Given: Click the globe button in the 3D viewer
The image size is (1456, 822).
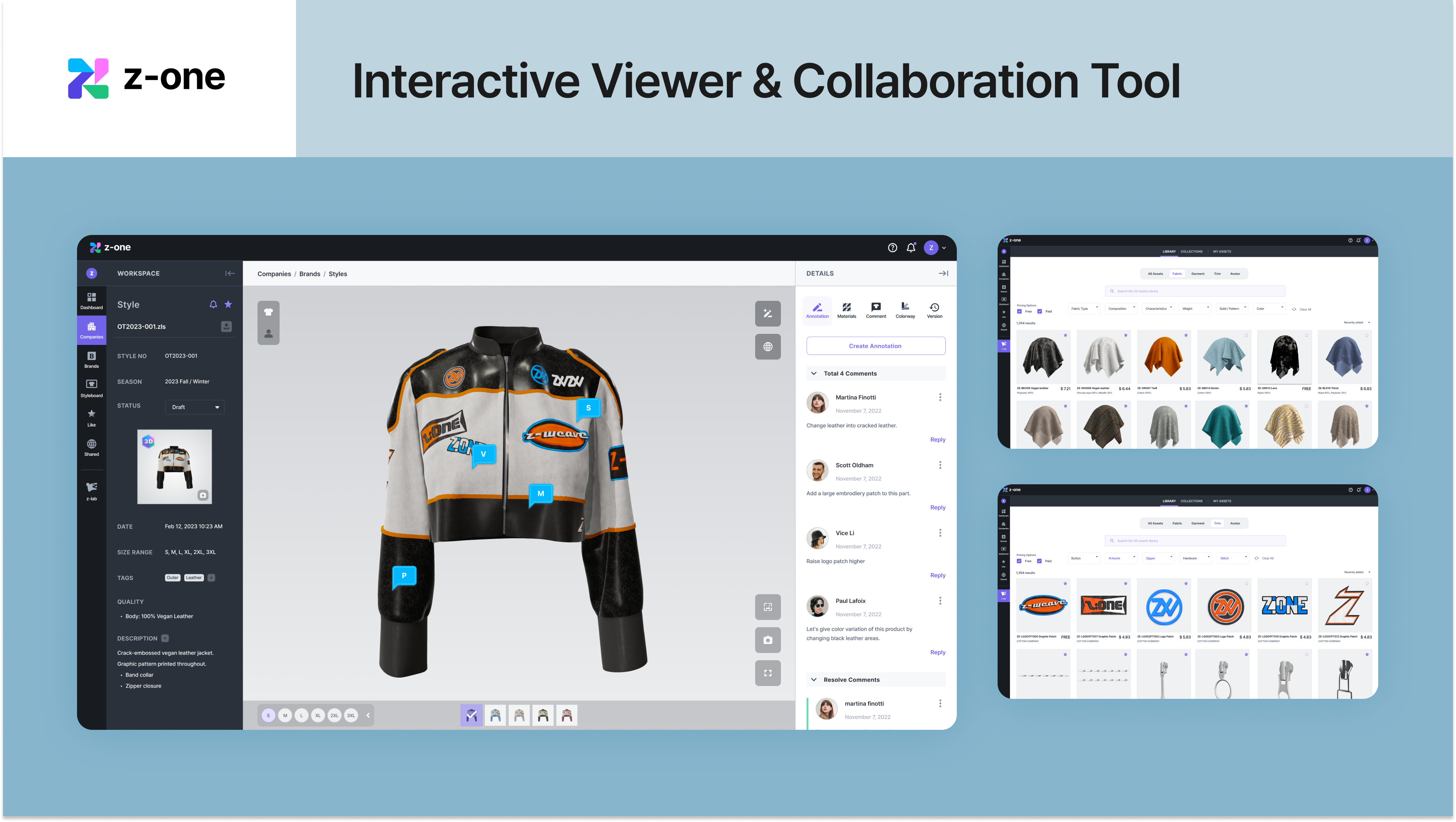Looking at the screenshot, I should [768, 346].
